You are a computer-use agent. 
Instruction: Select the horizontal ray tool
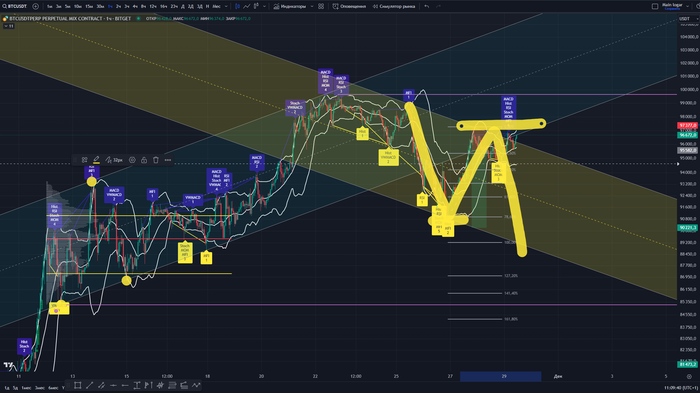click(x=125, y=385)
